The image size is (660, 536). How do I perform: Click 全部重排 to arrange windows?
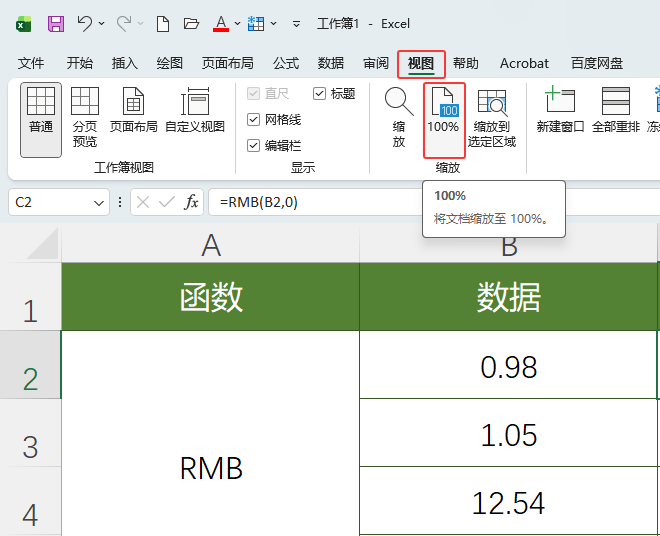coord(616,110)
